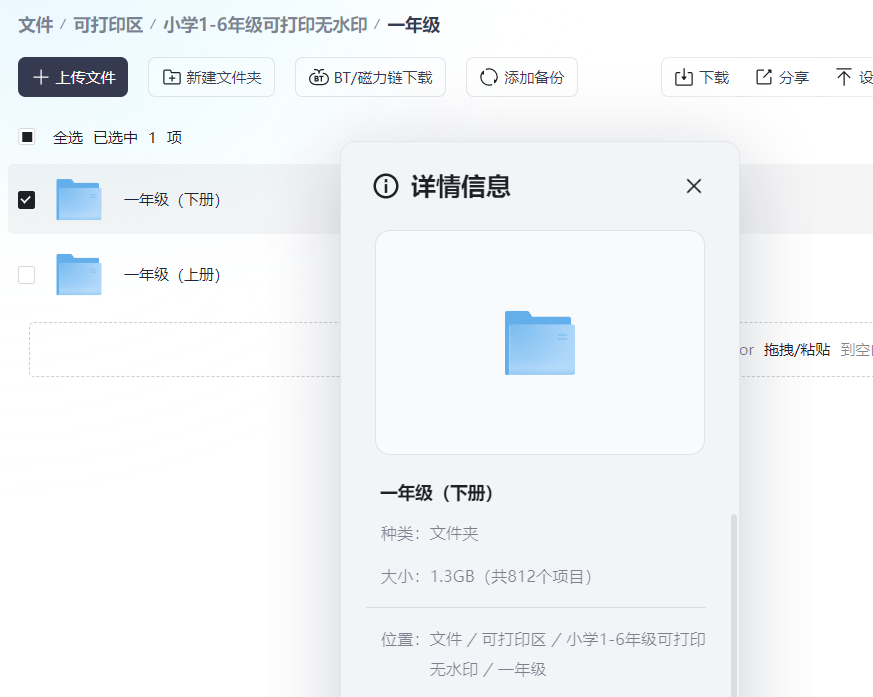873x697 pixels.
Task: Click the 新建文件夹 new folder button
Action: [211, 77]
